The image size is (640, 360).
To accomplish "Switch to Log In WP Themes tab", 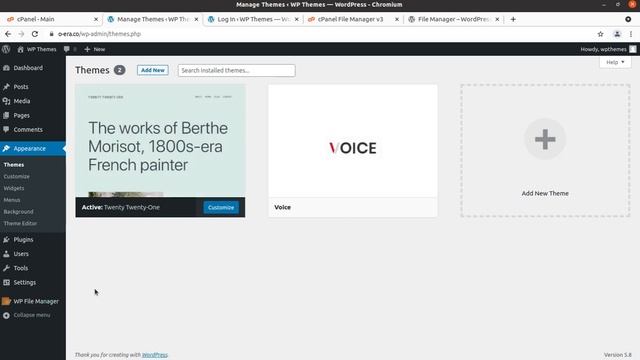I will click(253, 19).
